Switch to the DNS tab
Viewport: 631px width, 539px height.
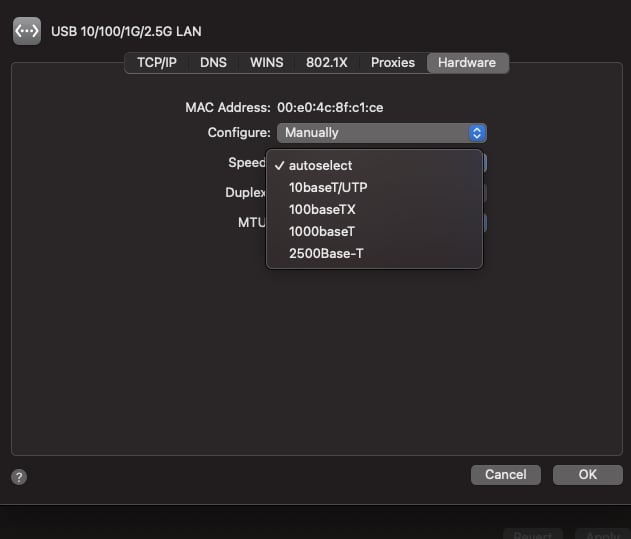pyautogui.click(x=213, y=63)
